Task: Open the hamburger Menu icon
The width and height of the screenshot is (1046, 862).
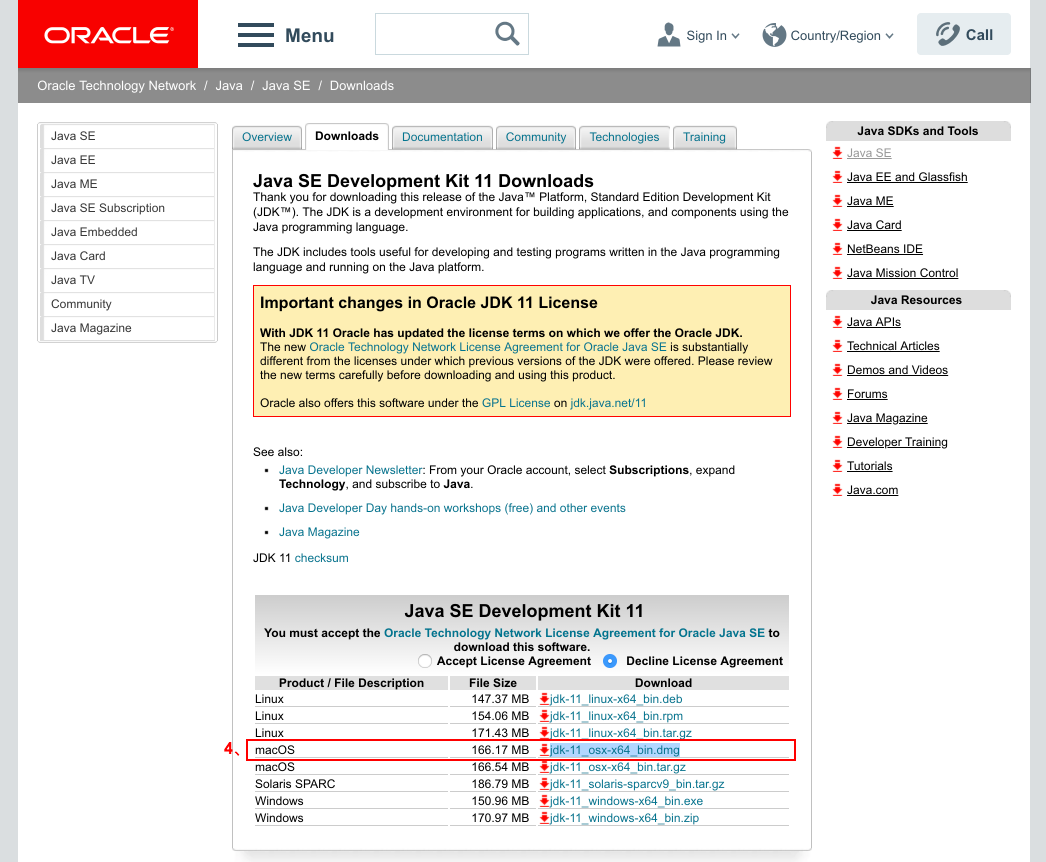Action: point(255,35)
